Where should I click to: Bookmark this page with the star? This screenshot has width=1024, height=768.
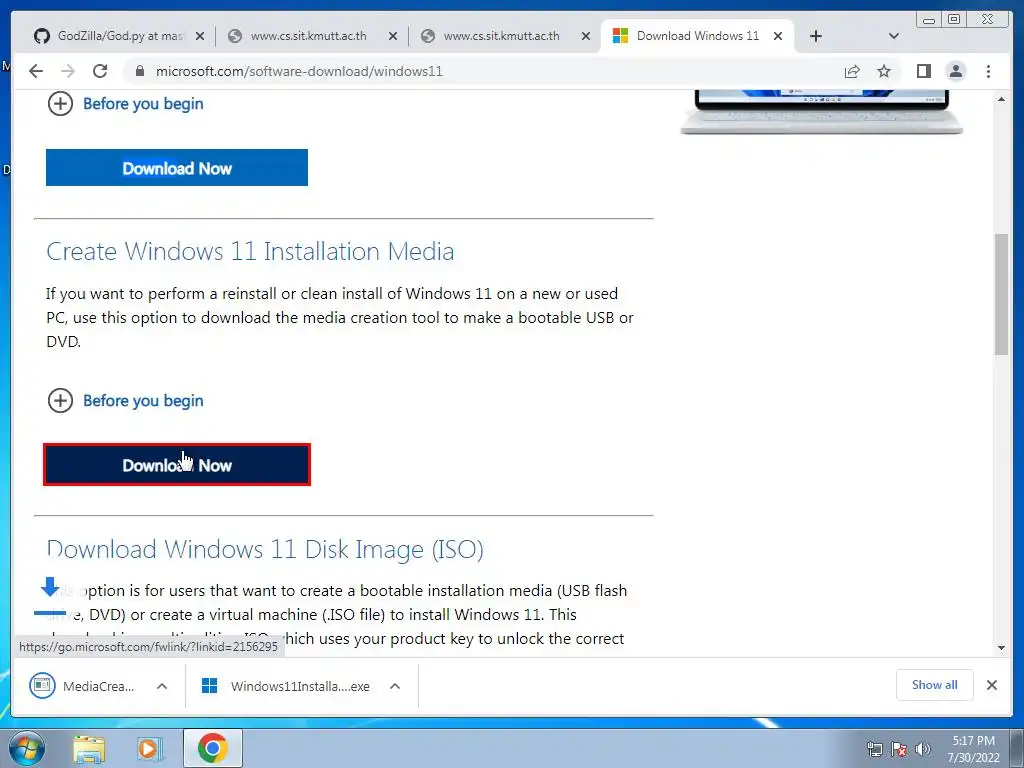coord(884,71)
